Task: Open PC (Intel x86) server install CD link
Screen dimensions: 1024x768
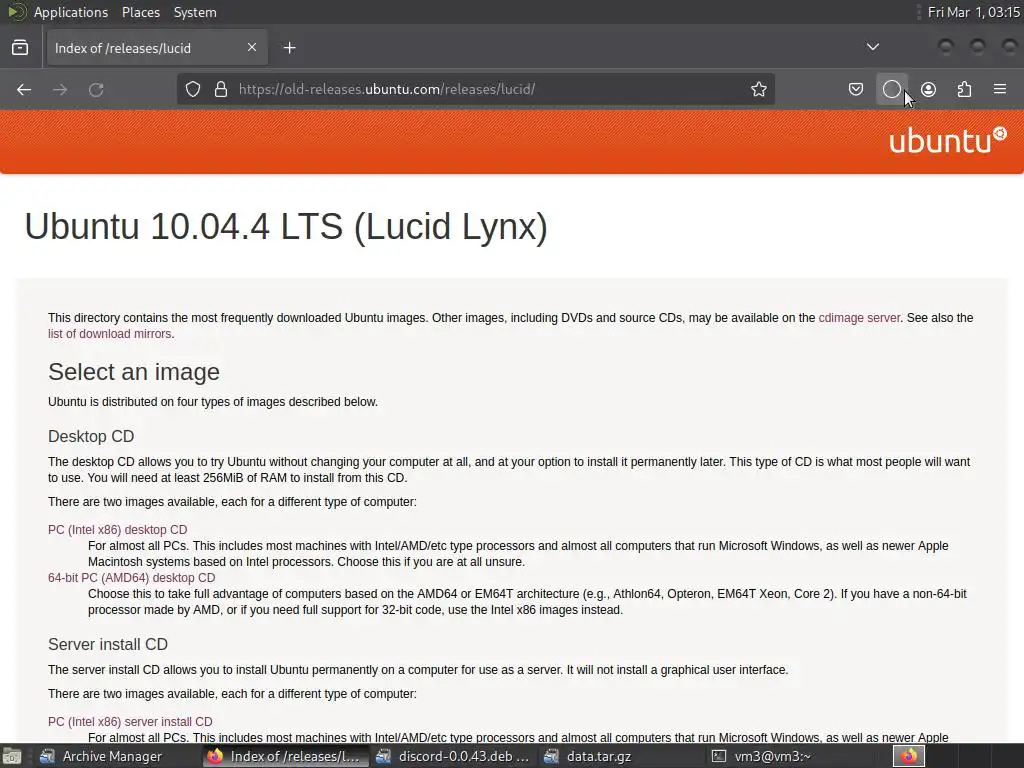Action: (x=130, y=722)
